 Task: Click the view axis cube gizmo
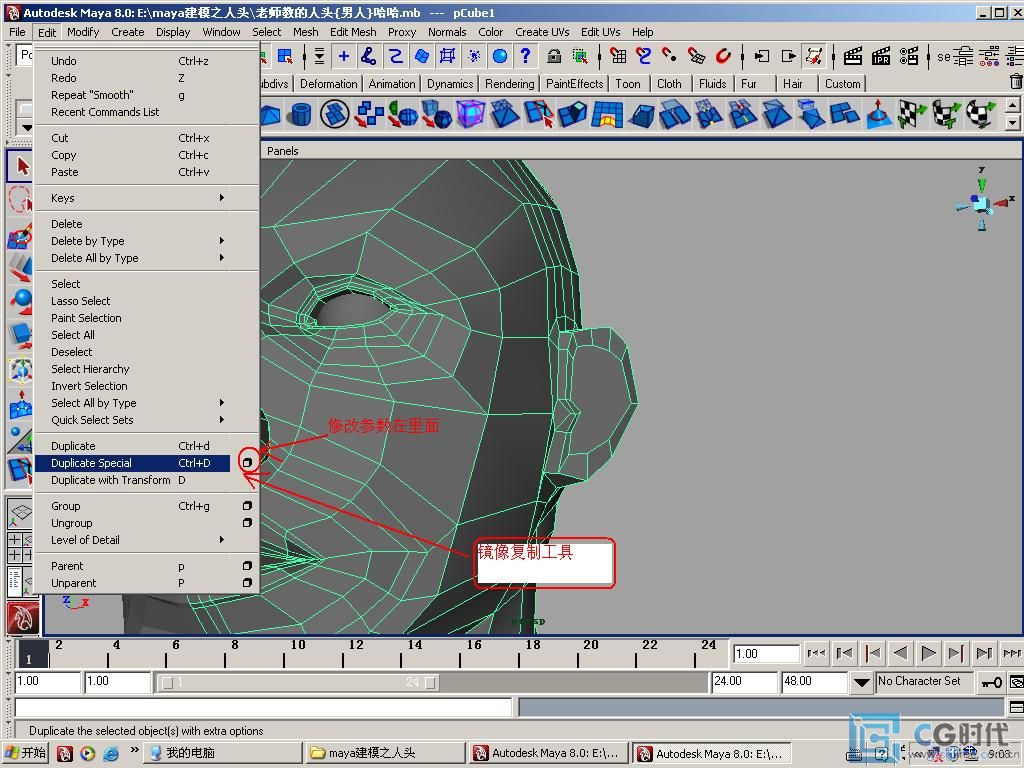[x=982, y=204]
